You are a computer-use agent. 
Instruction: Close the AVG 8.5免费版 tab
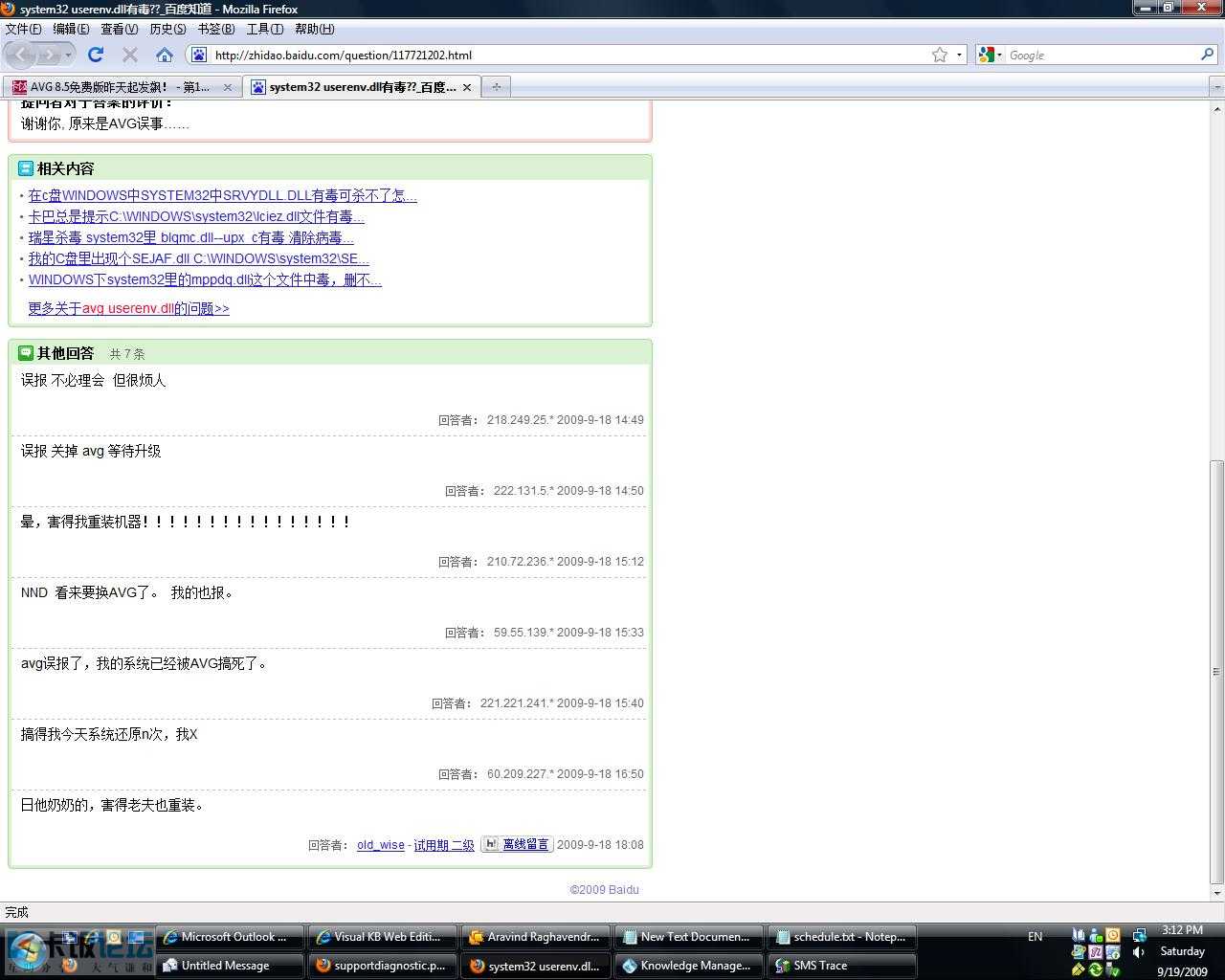click(x=227, y=87)
